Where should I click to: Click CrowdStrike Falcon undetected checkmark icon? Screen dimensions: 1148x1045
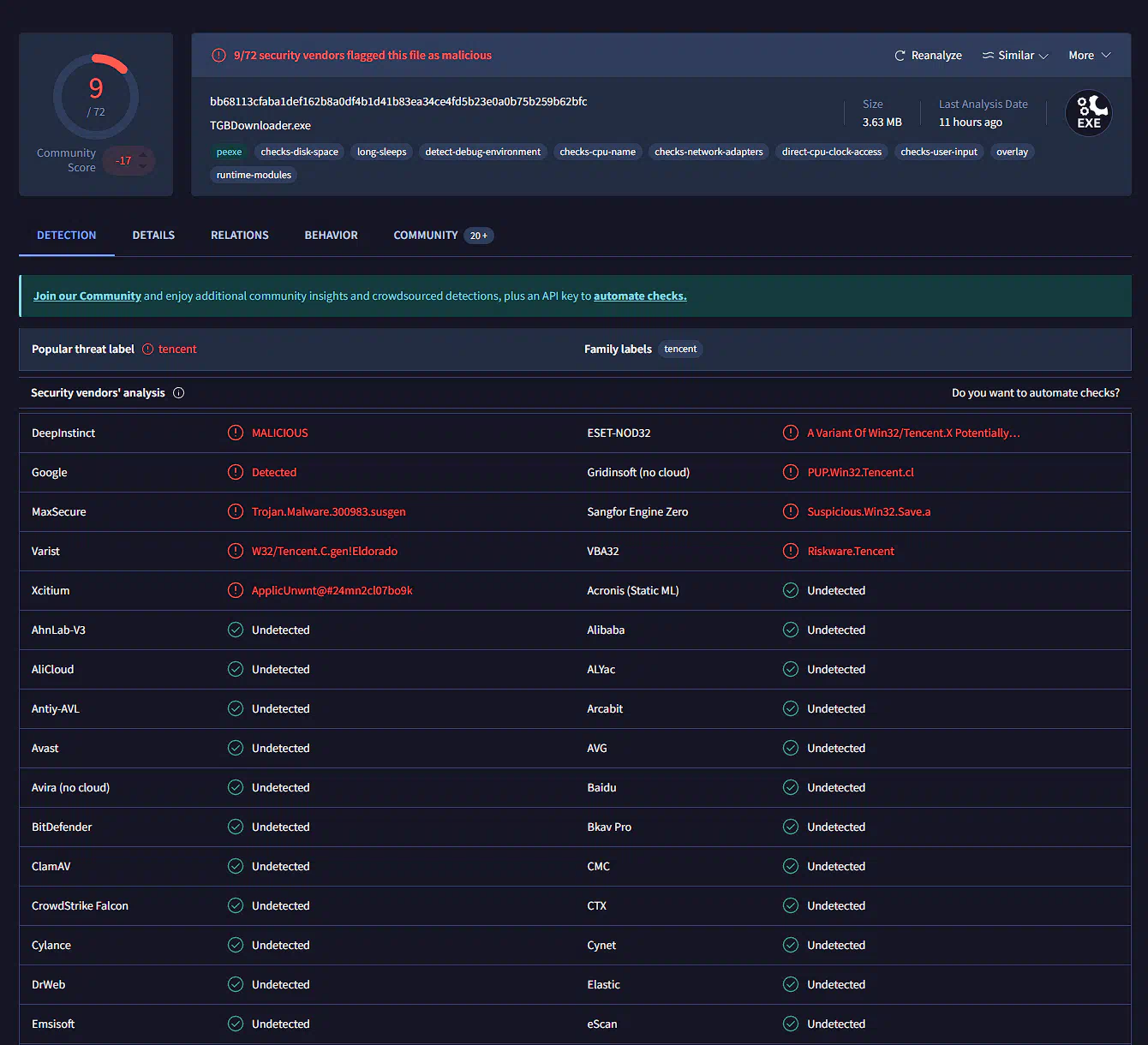(236, 906)
